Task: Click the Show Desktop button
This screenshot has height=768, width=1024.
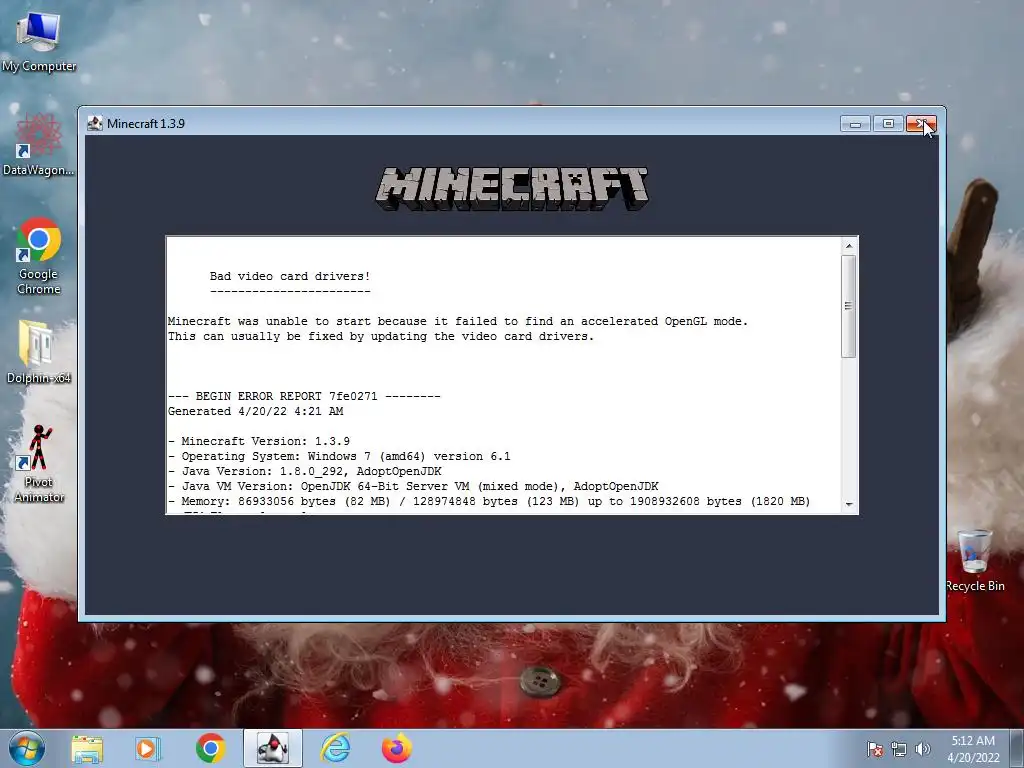Action: click(1017, 748)
